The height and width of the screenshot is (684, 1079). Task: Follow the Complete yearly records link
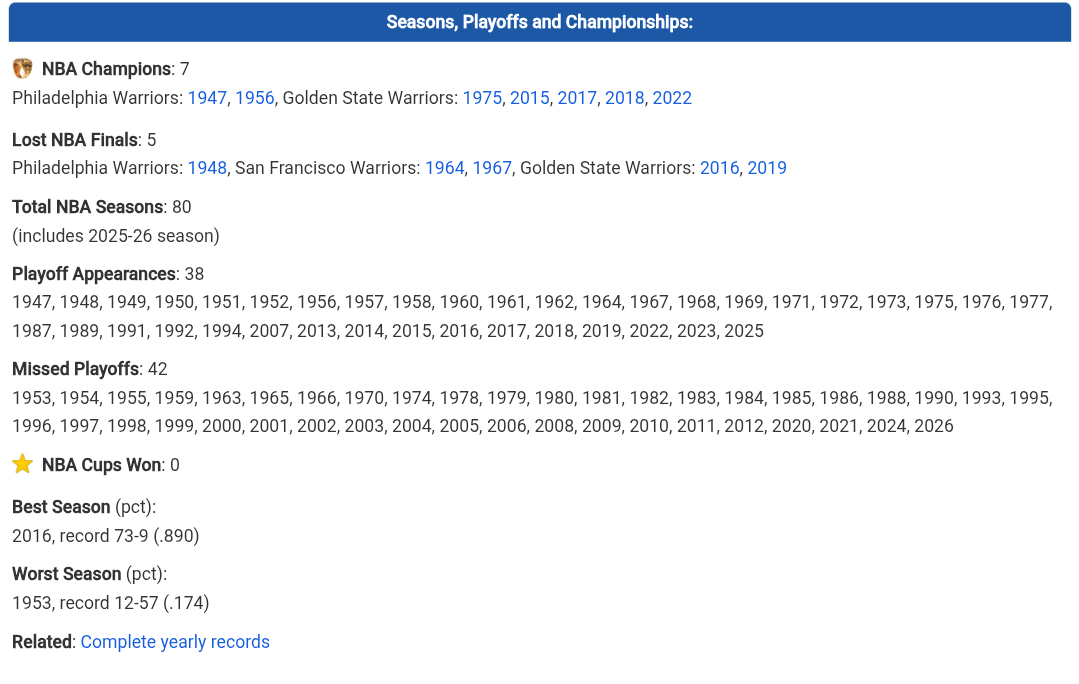pos(175,641)
